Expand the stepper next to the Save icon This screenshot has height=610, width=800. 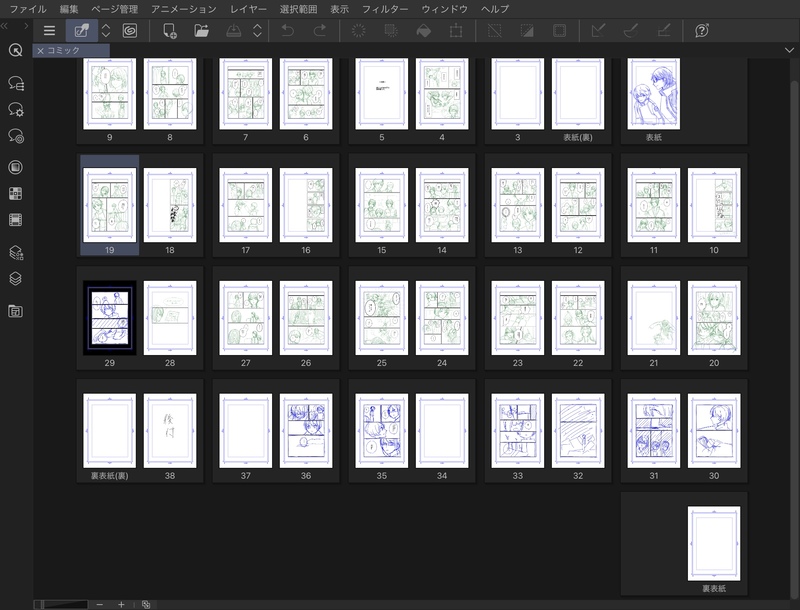tap(258, 31)
